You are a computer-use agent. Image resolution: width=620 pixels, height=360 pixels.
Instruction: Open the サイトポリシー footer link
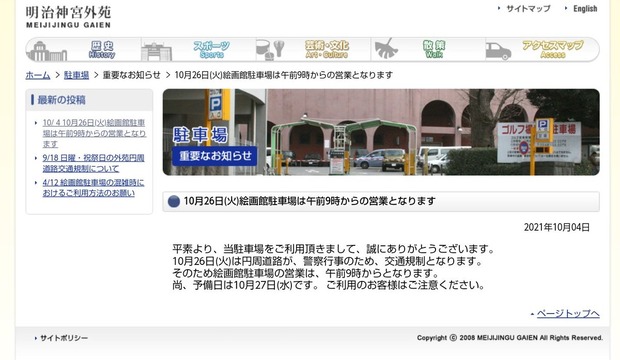[64, 338]
